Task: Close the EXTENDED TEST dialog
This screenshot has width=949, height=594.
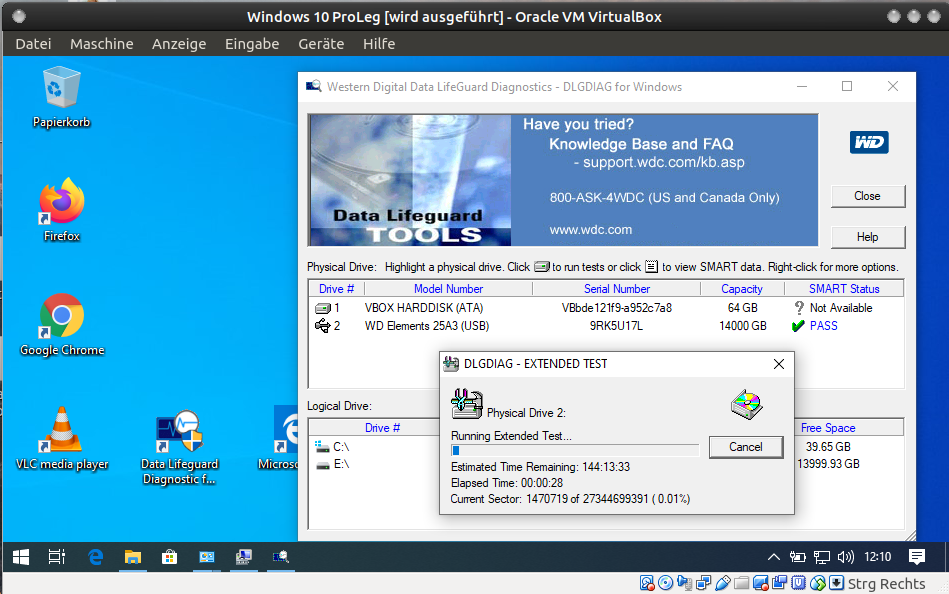Action: 779,364
